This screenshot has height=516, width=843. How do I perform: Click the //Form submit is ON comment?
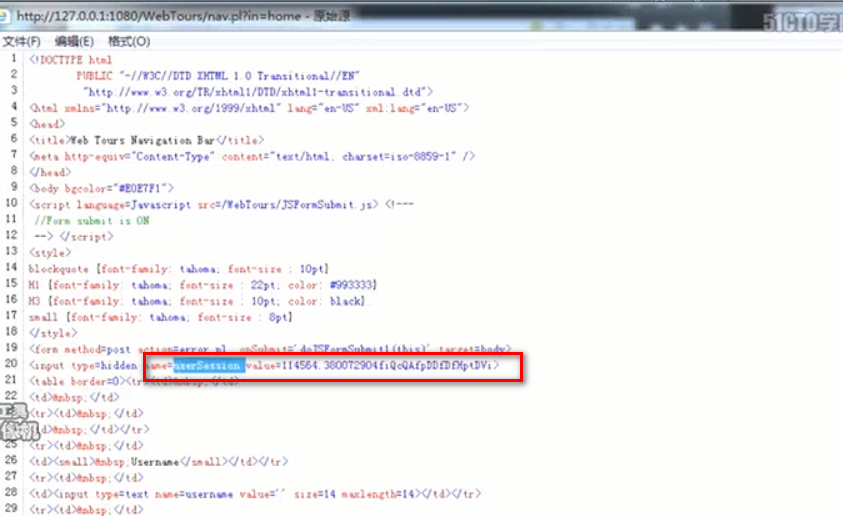tap(92, 221)
